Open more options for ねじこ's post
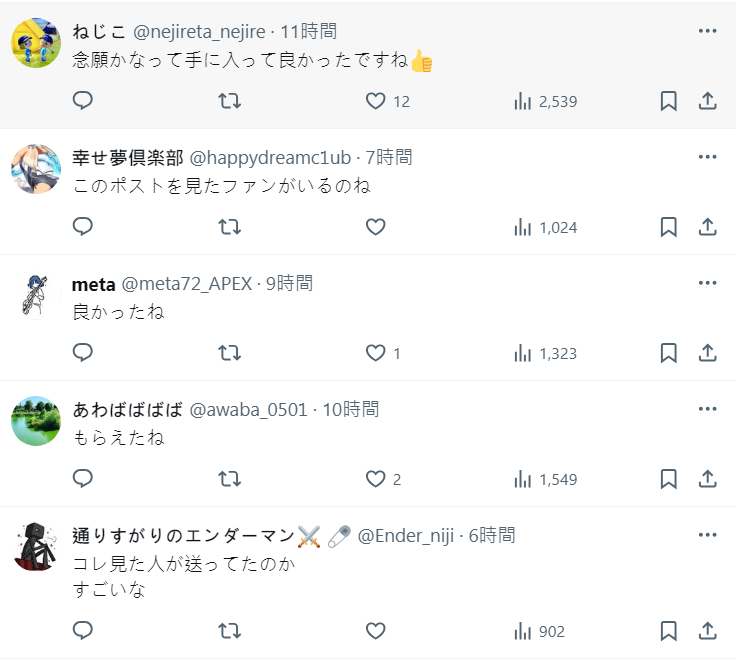The image size is (736, 668). [707, 31]
